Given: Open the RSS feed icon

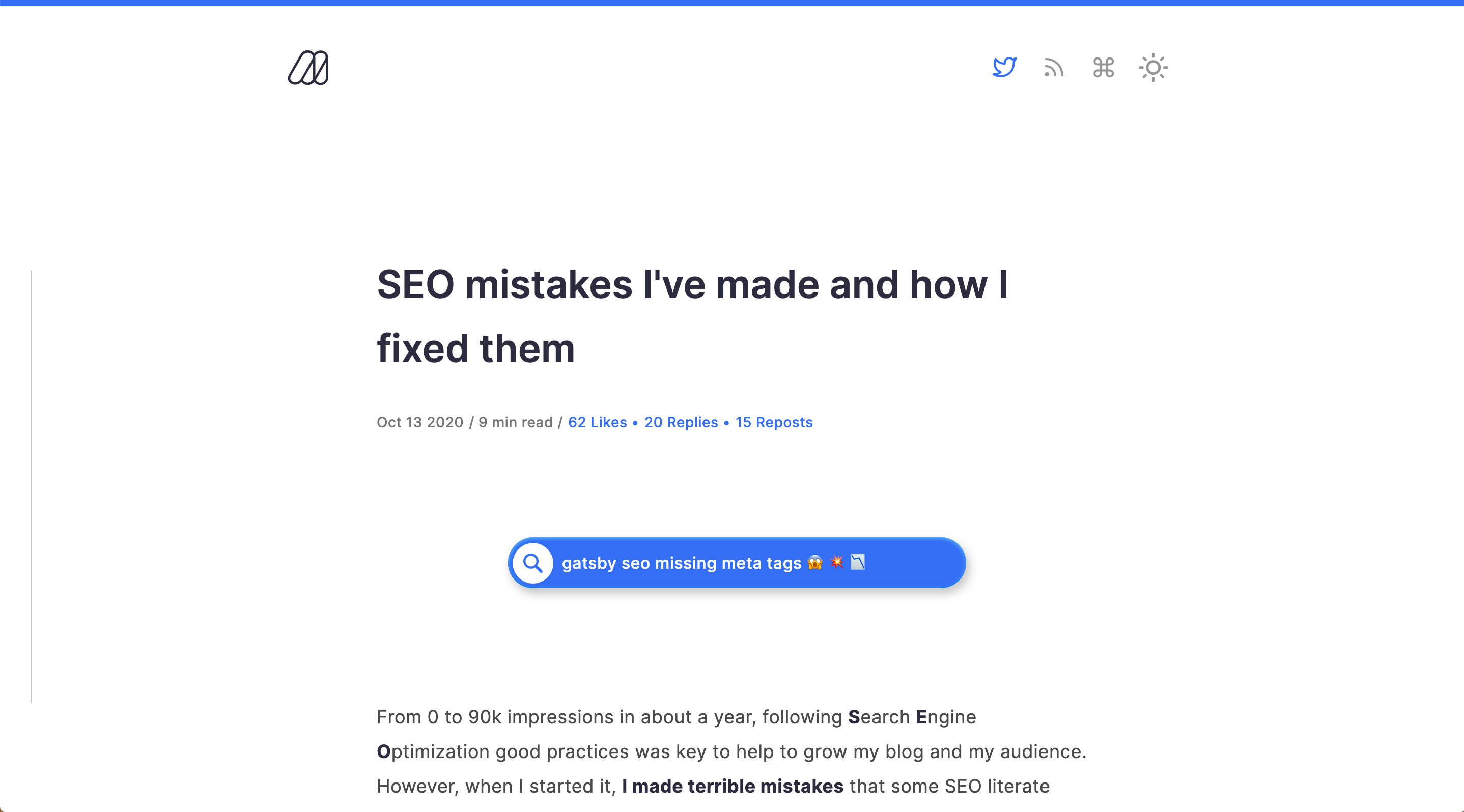Looking at the screenshot, I should point(1054,68).
